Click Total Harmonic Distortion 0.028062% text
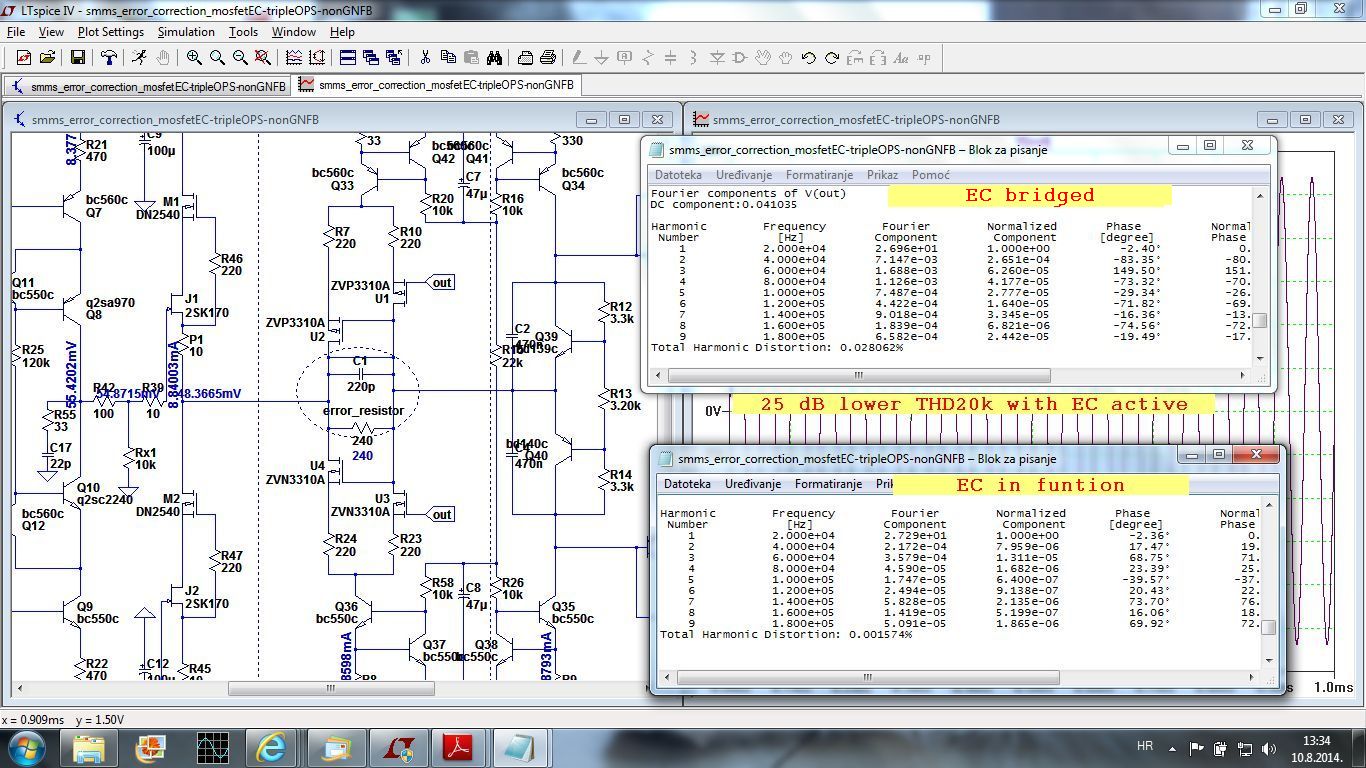This screenshot has height=768, width=1366. tap(777, 347)
